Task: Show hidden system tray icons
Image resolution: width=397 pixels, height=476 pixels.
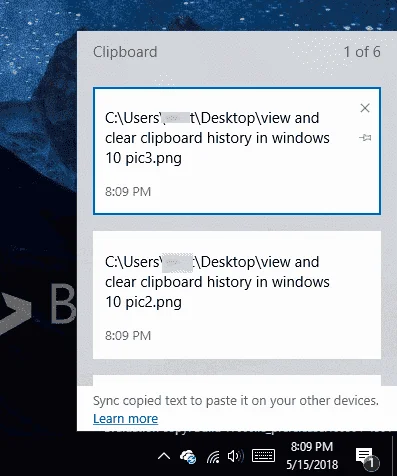Action: (x=164, y=456)
